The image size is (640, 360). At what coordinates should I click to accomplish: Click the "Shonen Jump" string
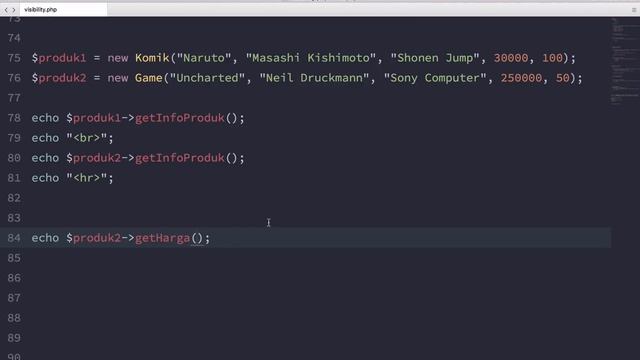[x=435, y=58]
